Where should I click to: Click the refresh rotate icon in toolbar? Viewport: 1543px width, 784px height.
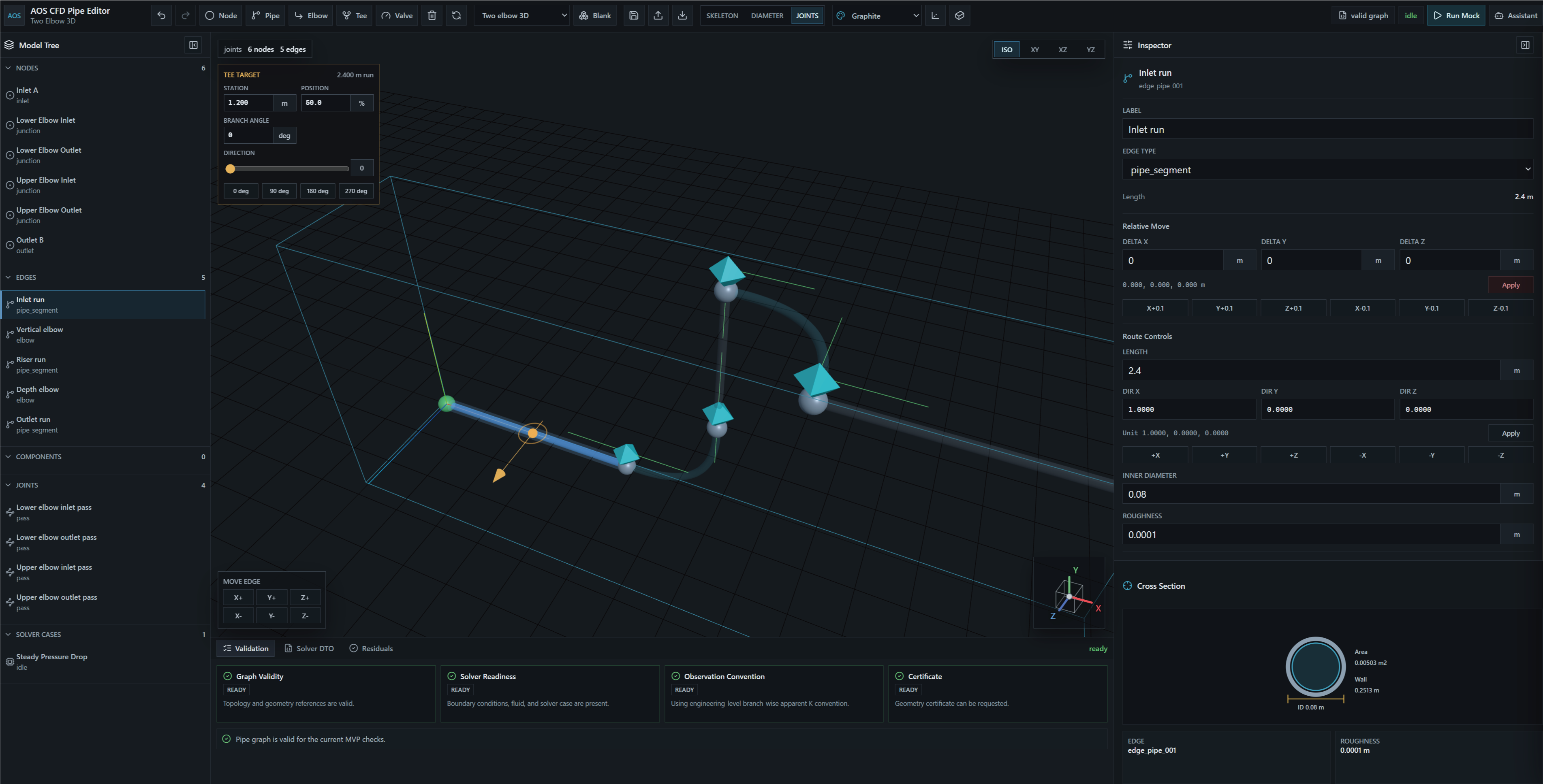456,15
